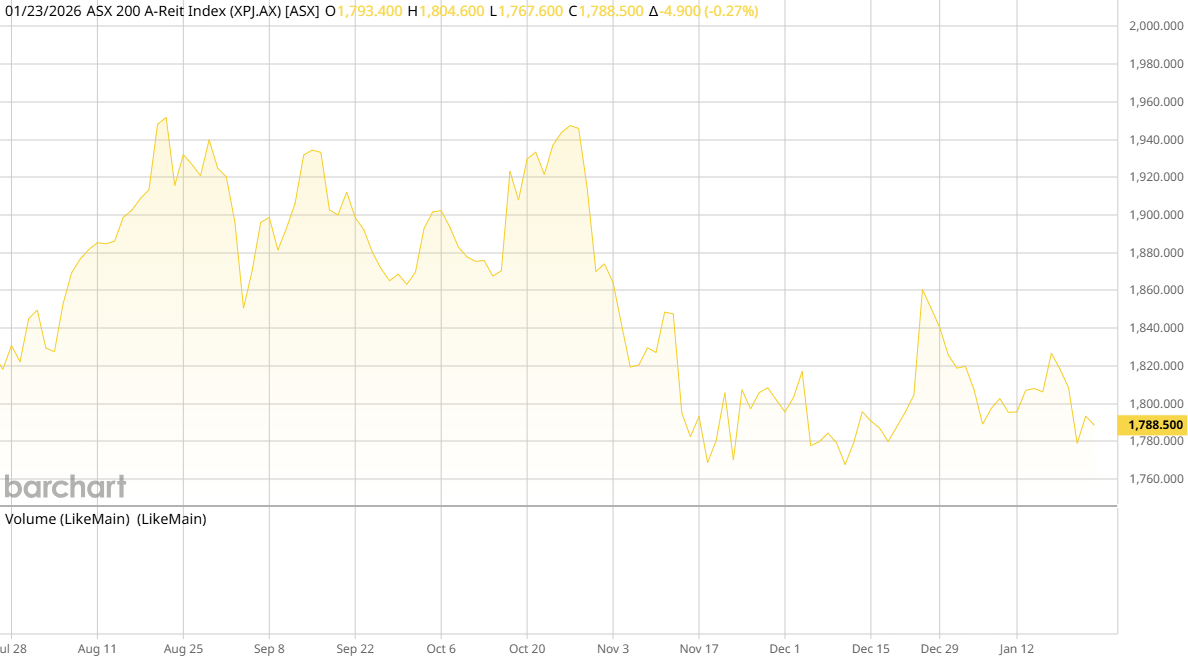Click the Oct 20 date axis label
Viewport: 1188px width, 661px height.
527,648
